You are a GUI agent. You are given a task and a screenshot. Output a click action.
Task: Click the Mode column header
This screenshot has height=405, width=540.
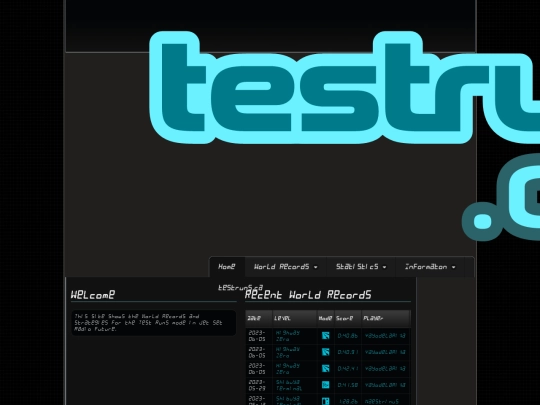click(x=325, y=319)
